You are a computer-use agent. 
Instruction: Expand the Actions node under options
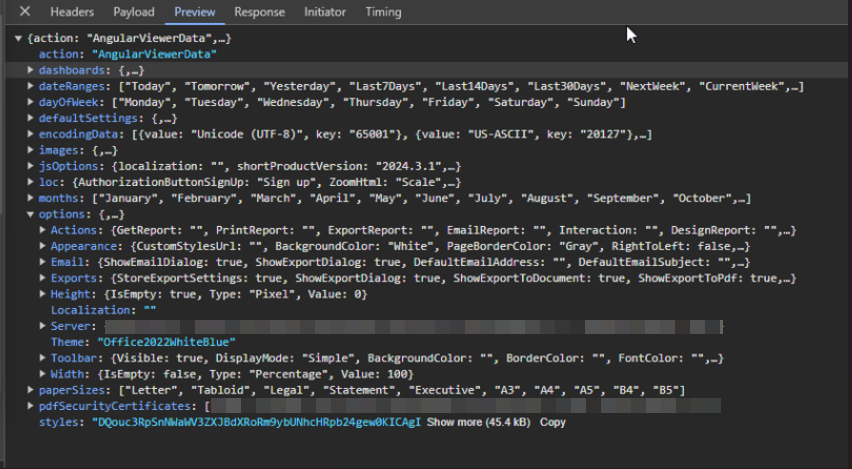(x=42, y=230)
